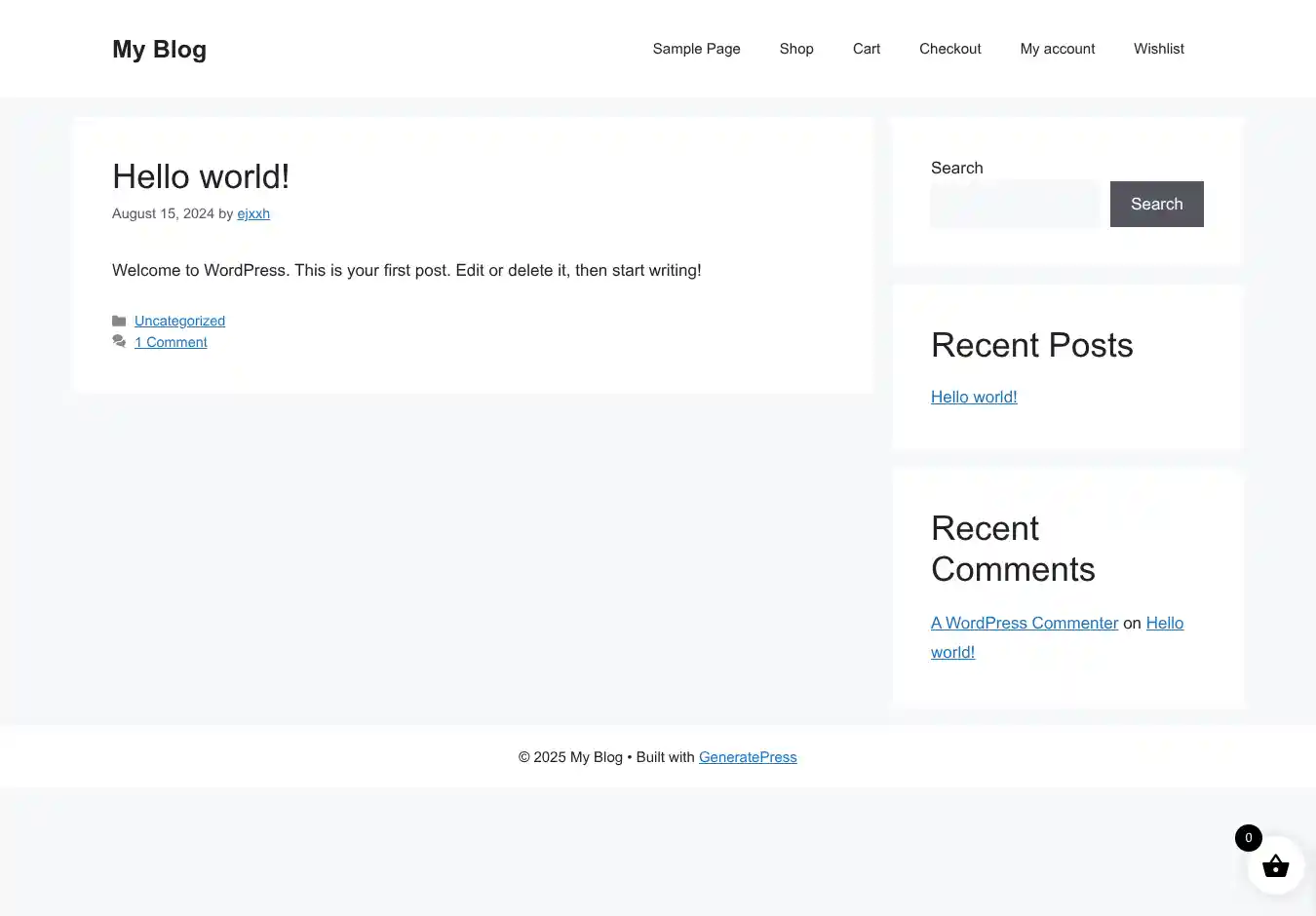Open the Uncategorized category link

point(179,321)
